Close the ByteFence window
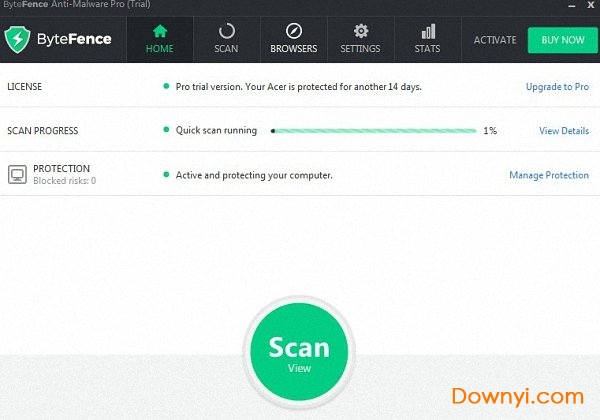 click(x=591, y=5)
